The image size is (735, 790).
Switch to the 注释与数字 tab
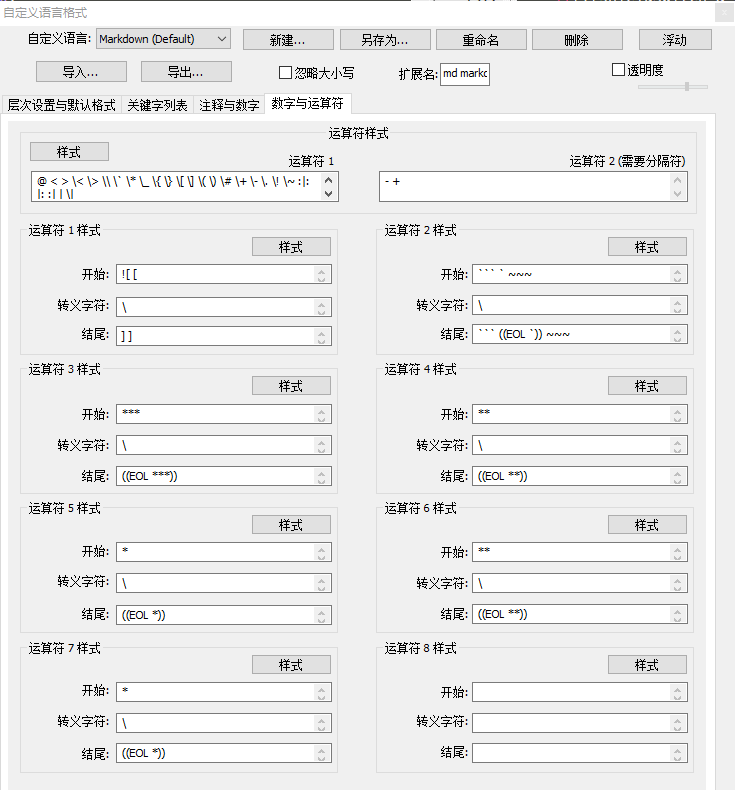pos(228,105)
